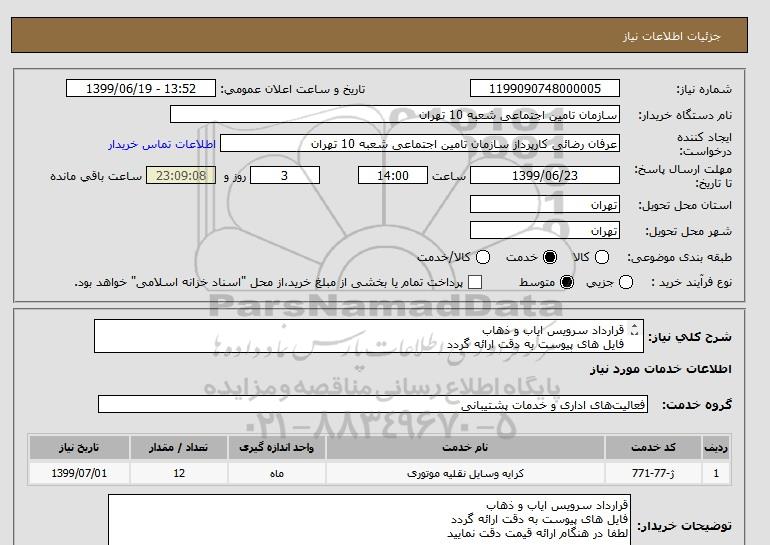Image resolution: width=770 pixels, height=545 pixels.
Task: Click the تعداد / مقدار column header
Action: (179, 447)
